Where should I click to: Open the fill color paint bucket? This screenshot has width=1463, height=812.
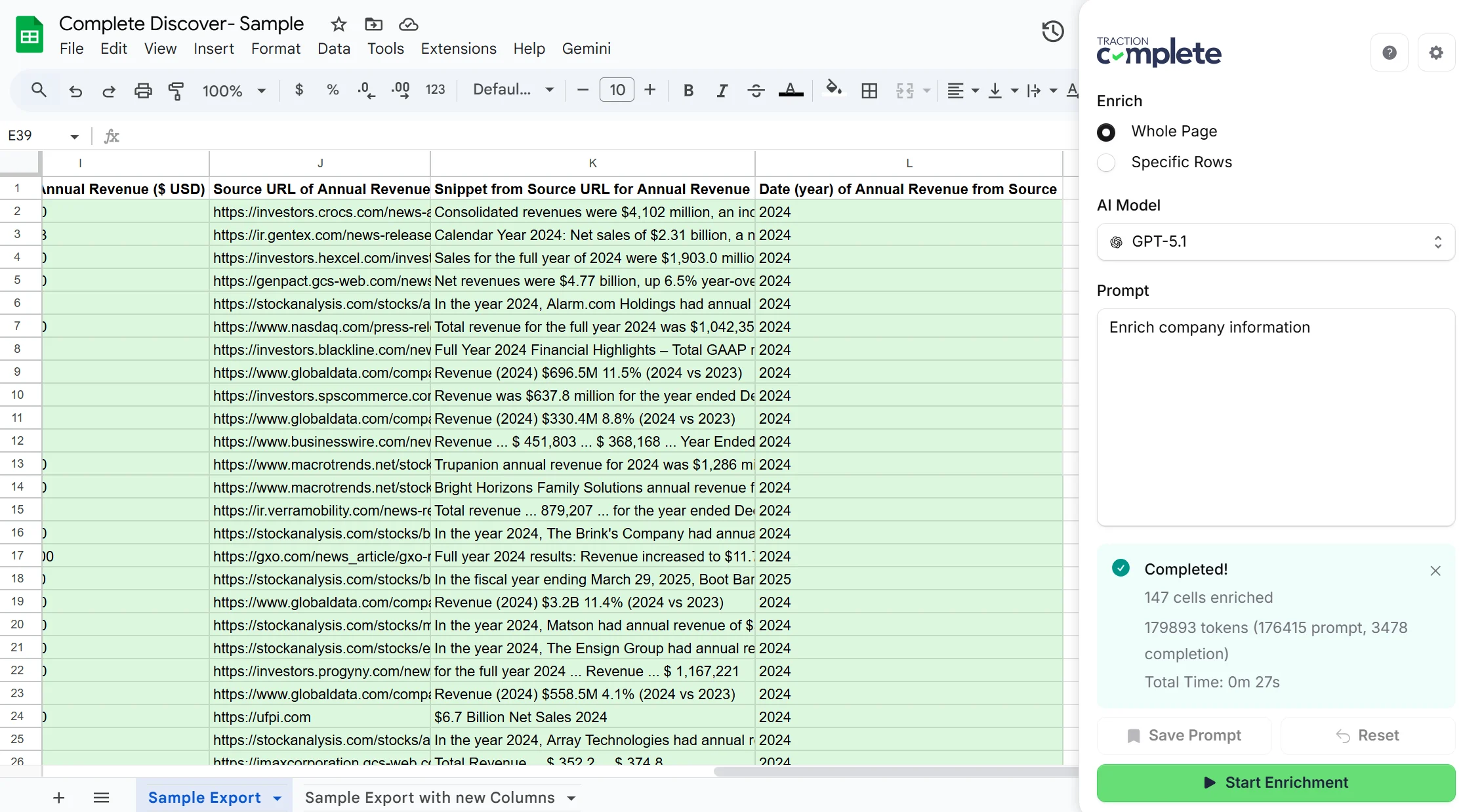tap(833, 89)
